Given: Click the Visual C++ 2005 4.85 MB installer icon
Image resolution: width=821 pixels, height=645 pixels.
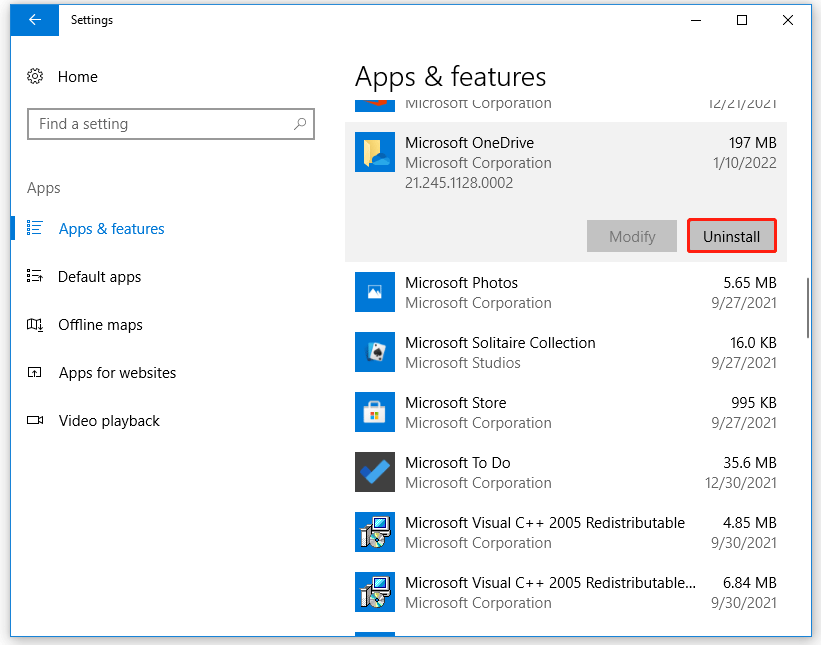Looking at the screenshot, I should tap(375, 532).
